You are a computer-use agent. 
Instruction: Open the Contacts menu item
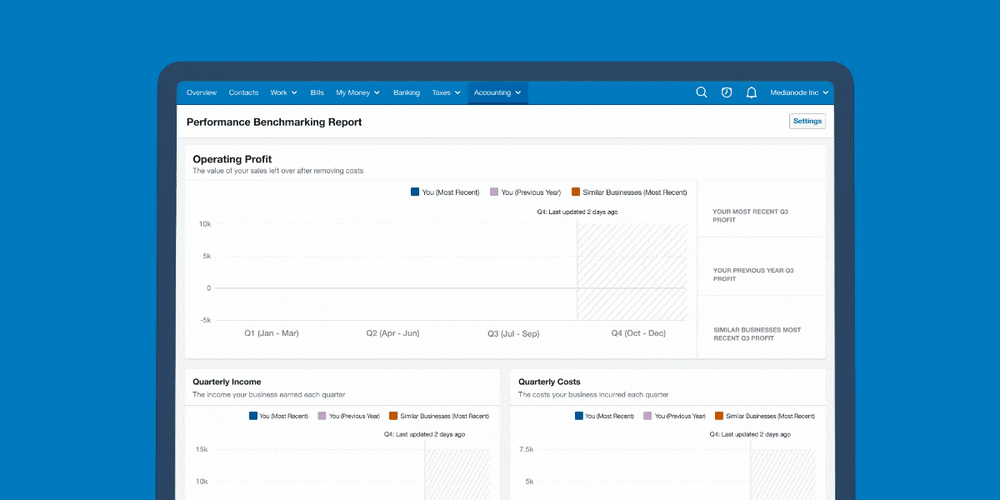244,92
